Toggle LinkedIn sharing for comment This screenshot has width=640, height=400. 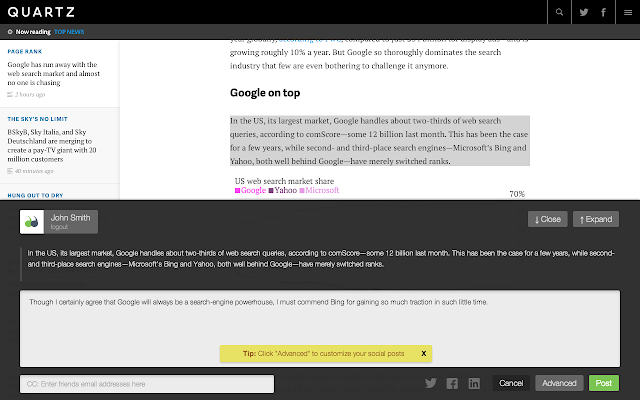click(x=474, y=383)
